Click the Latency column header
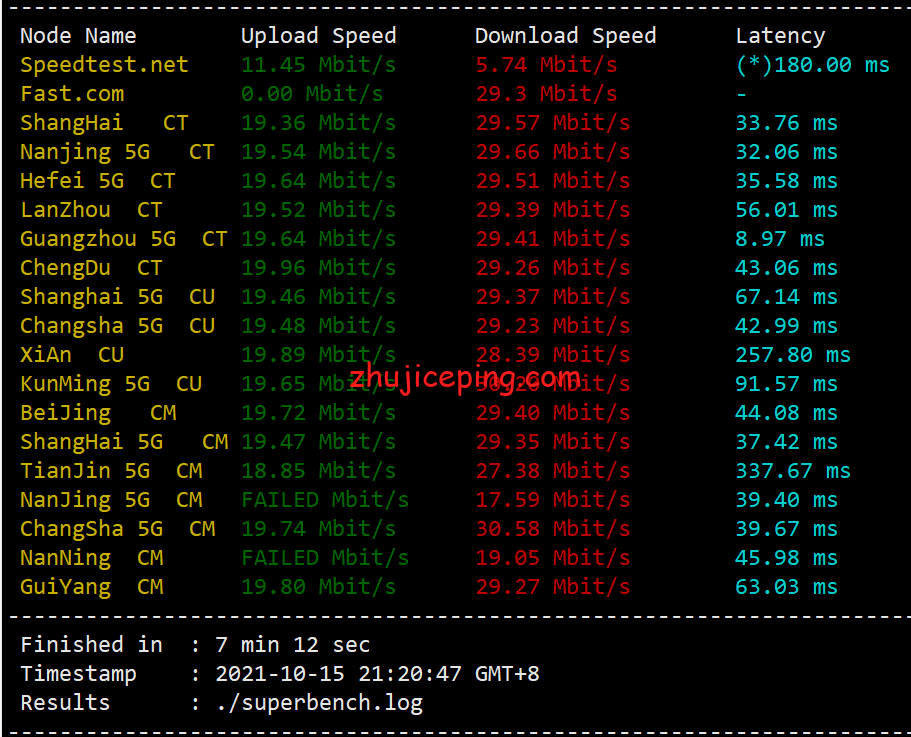The height and width of the screenshot is (737, 911). click(x=780, y=36)
